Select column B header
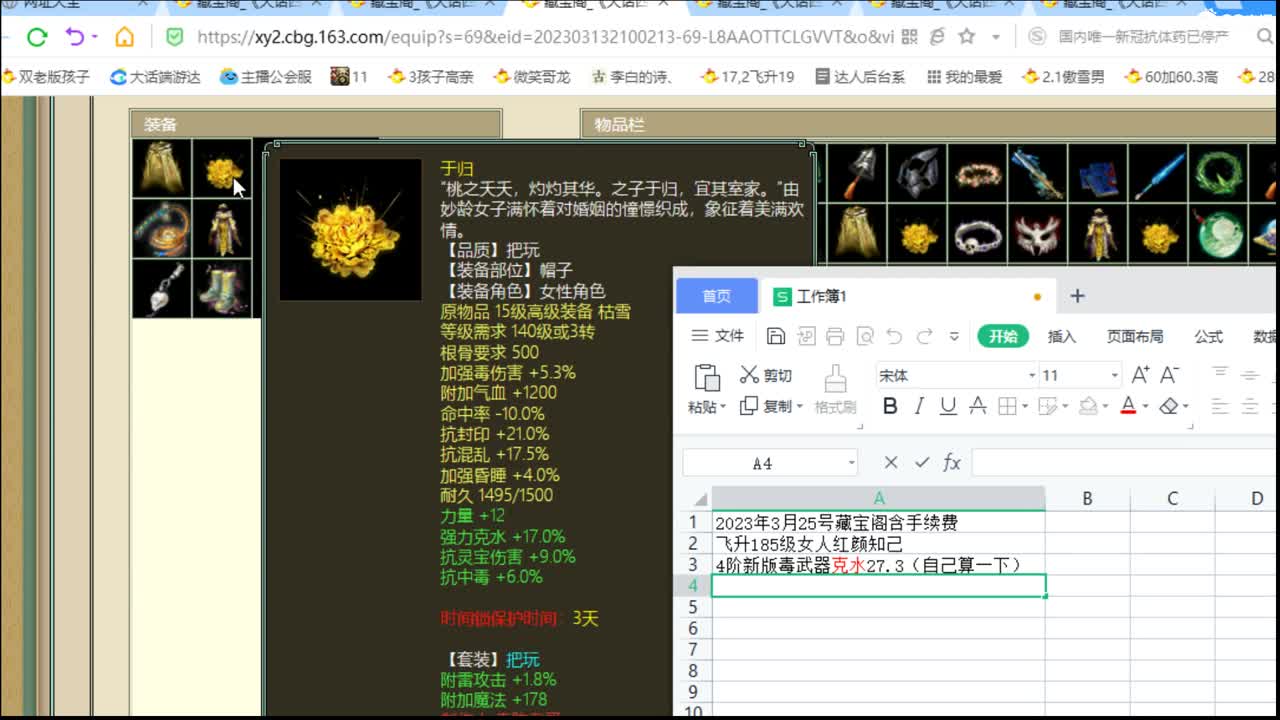The width and height of the screenshot is (1280, 720). tap(1087, 498)
